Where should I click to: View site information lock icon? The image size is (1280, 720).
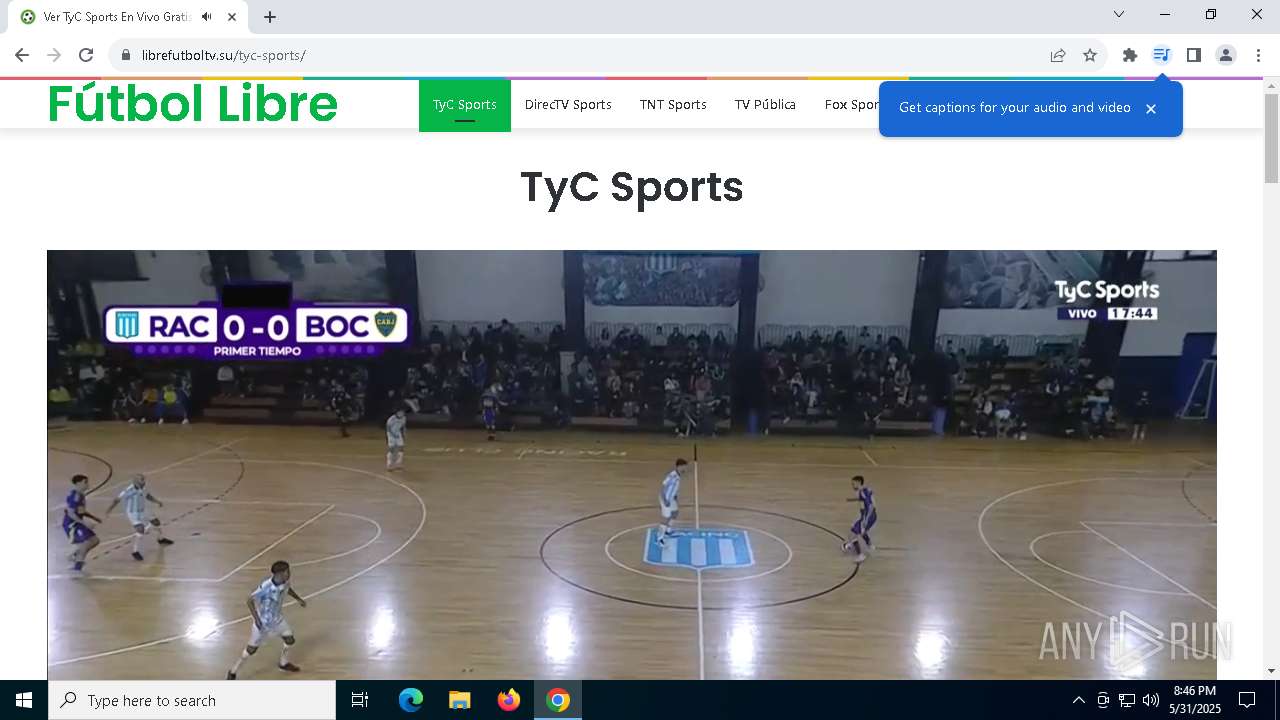pyautogui.click(x=126, y=55)
